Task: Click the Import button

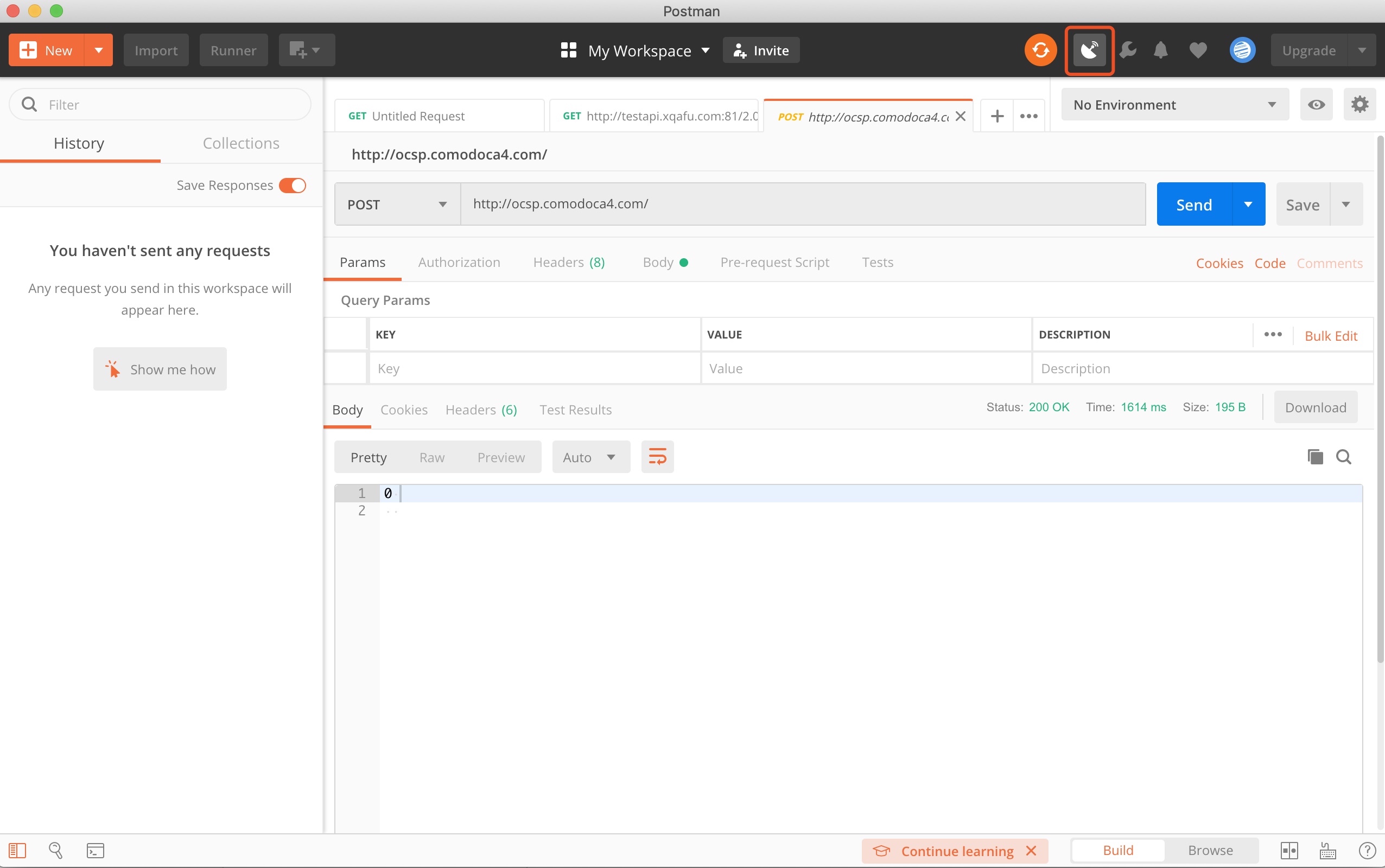Action: [x=156, y=50]
